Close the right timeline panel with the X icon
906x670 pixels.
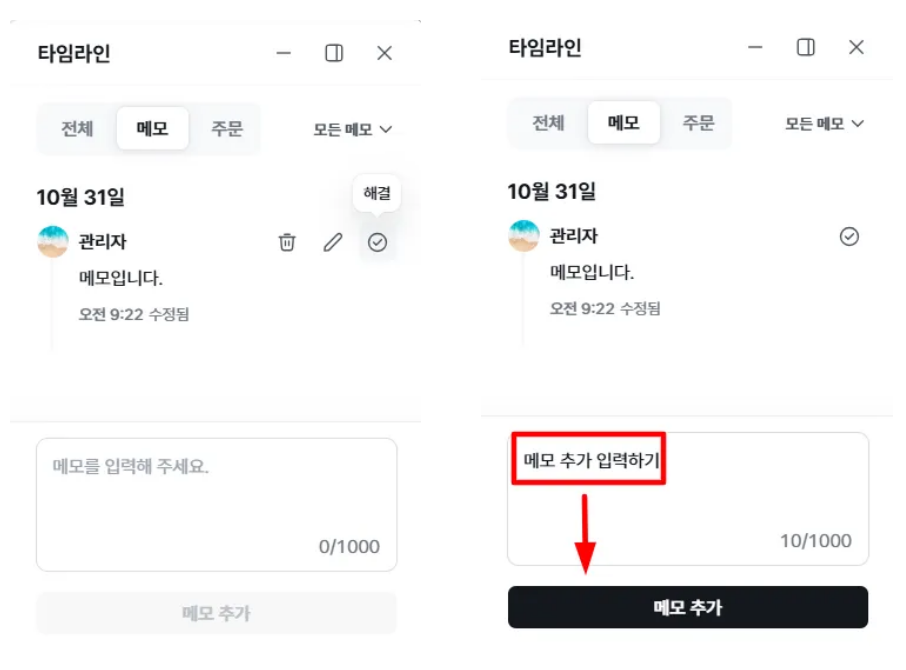coord(856,48)
